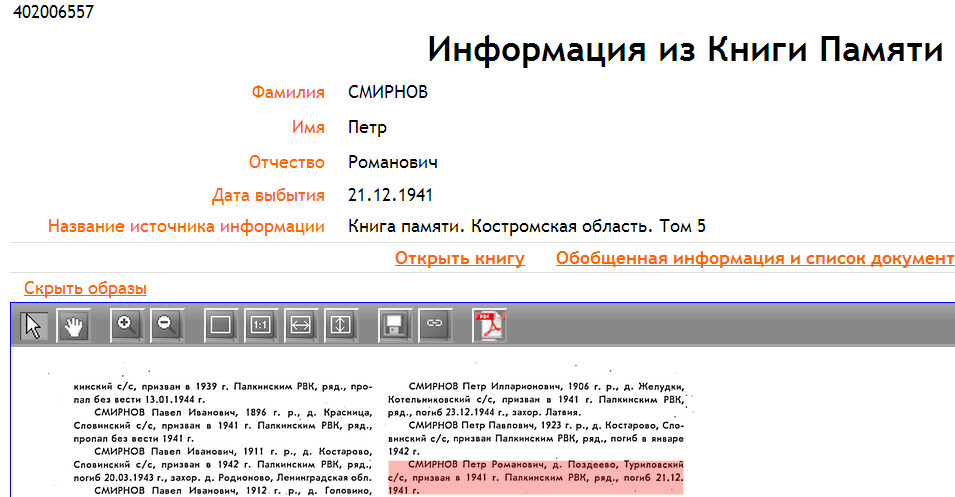
Task: Copy link with the chain icon
Action: click(x=434, y=325)
